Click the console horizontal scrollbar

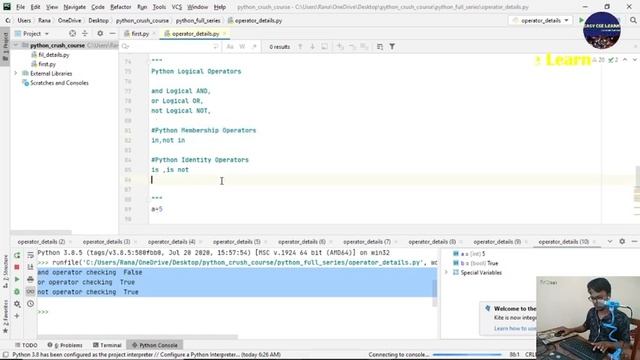tap(137, 337)
